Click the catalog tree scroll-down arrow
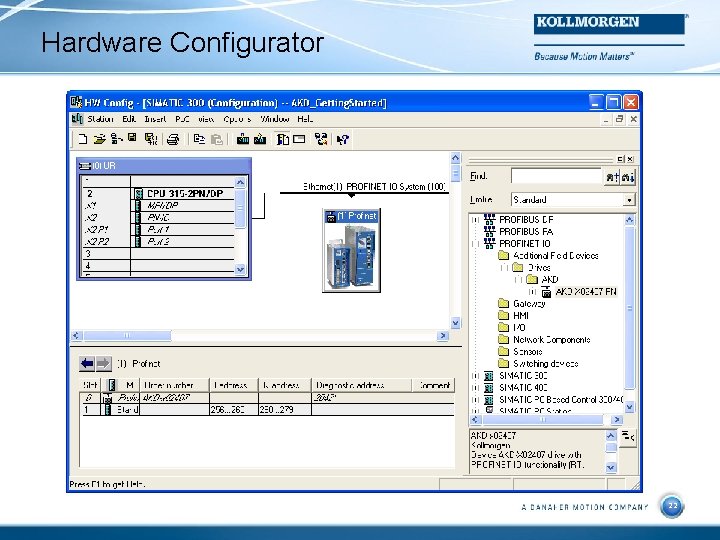720x540 pixels. 630,407
